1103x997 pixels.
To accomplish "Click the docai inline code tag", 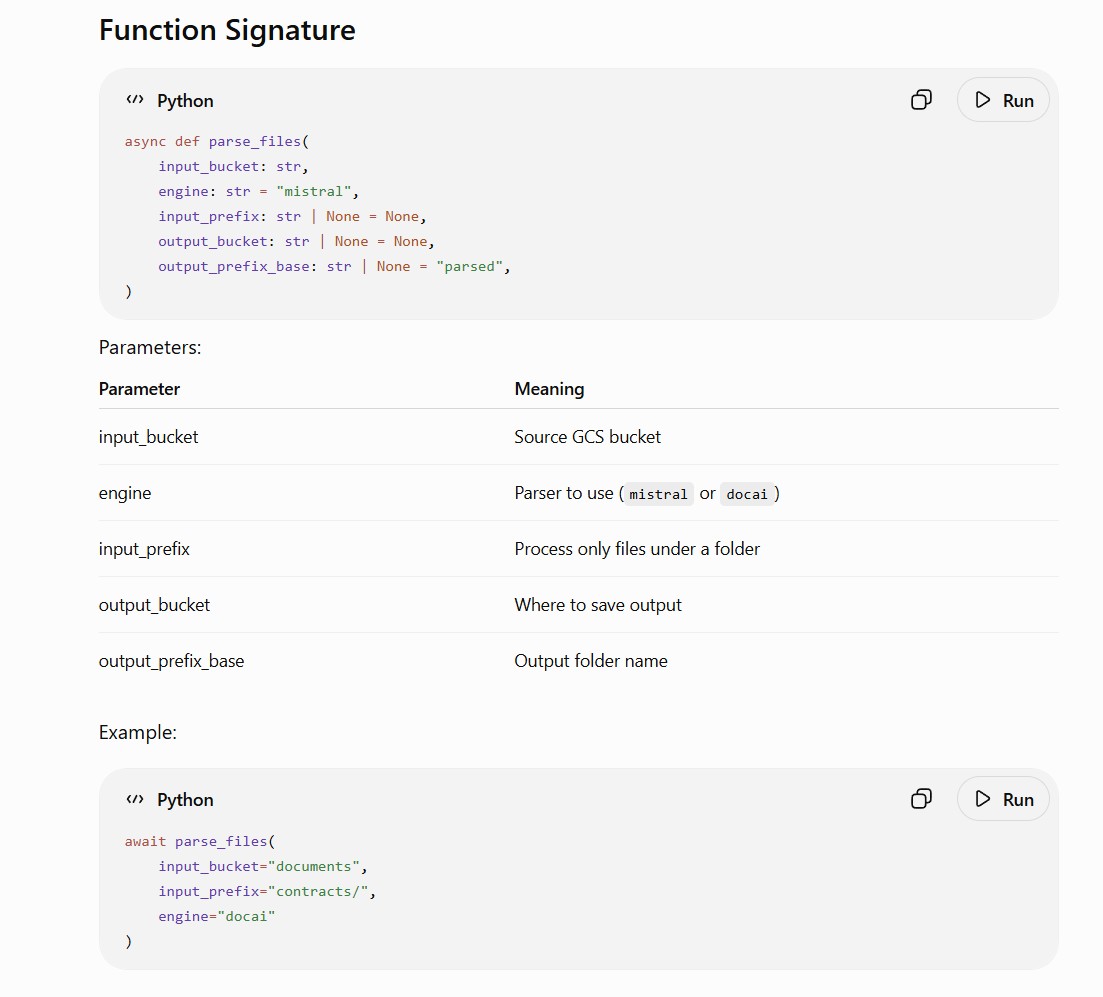I will (x=747, y=494).
